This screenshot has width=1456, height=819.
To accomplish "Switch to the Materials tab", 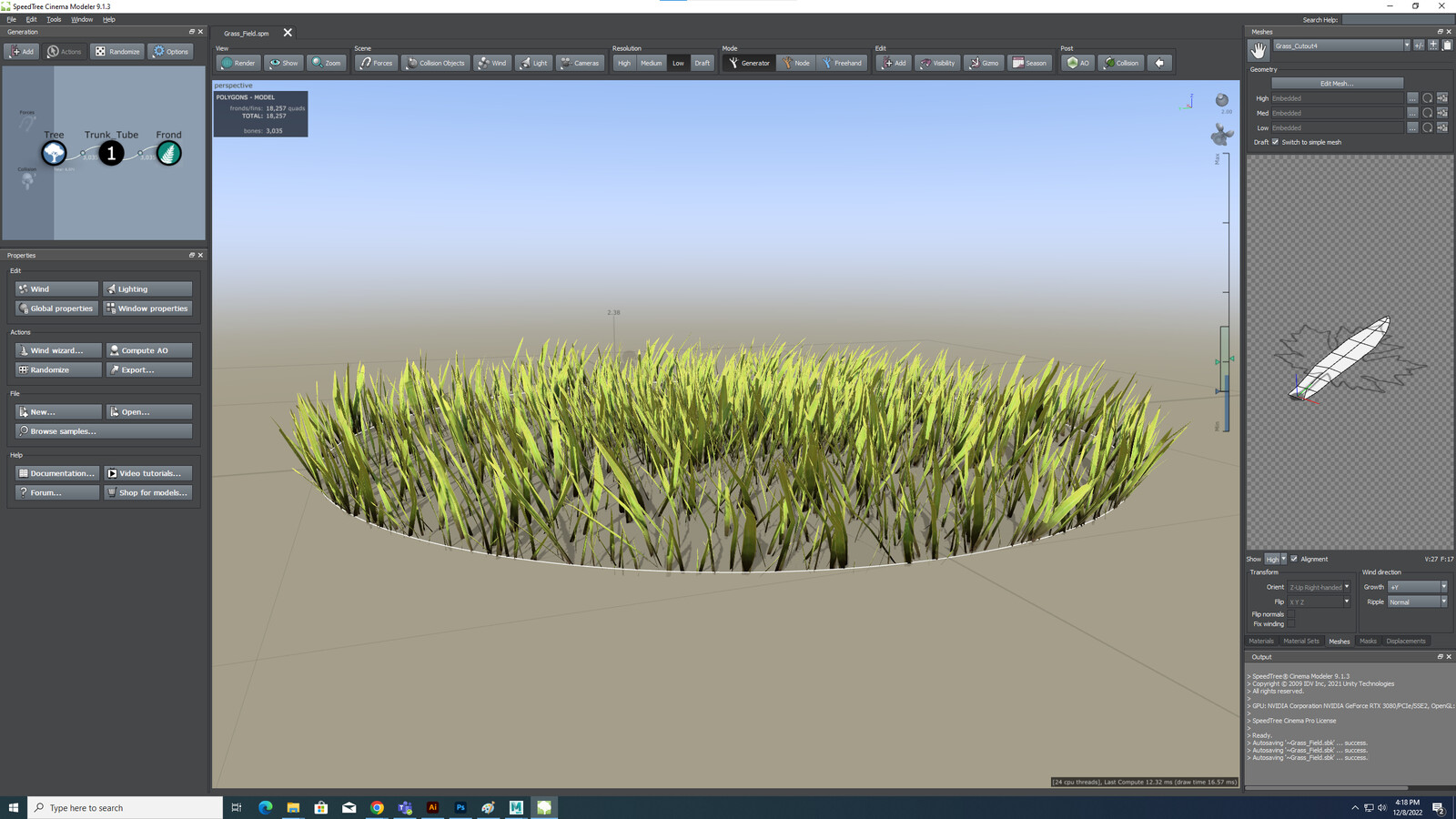I will (1261, 642).
